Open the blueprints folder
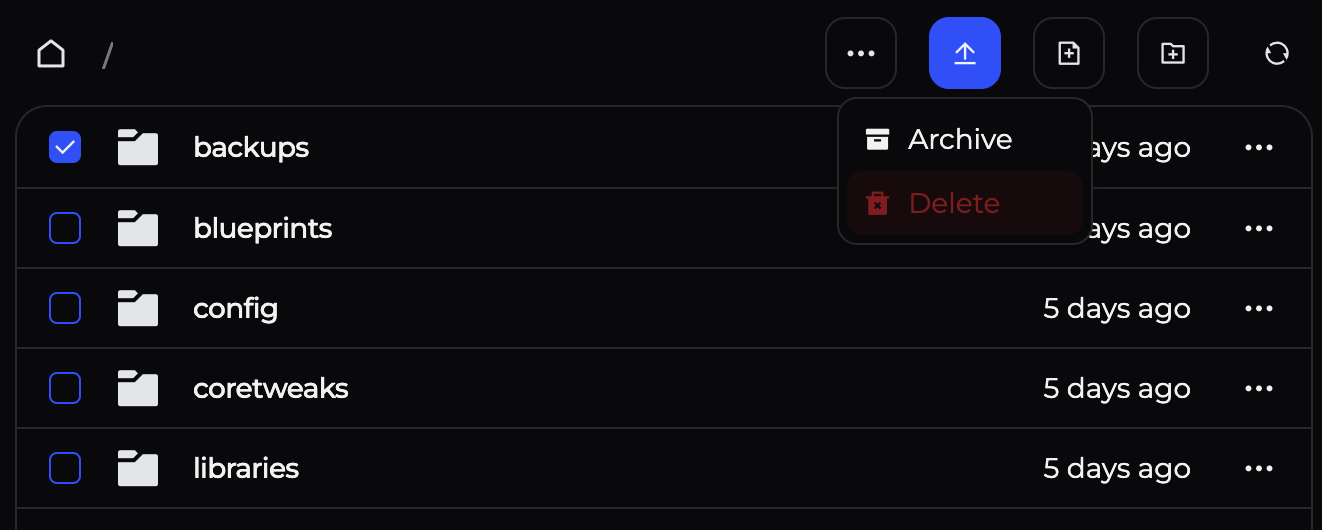The image size is (1322, 530). pos(262,228)
